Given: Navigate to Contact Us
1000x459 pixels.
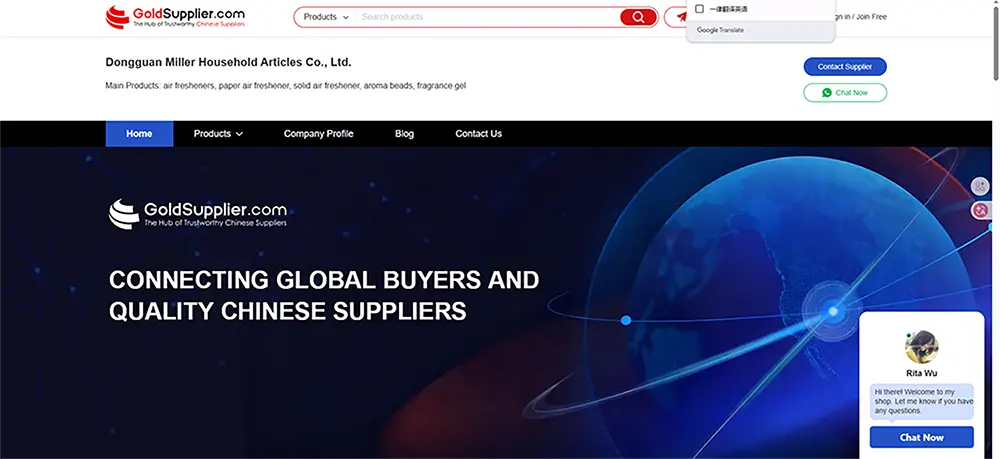Looking at the screenshot, I should [x=478, y=134].
